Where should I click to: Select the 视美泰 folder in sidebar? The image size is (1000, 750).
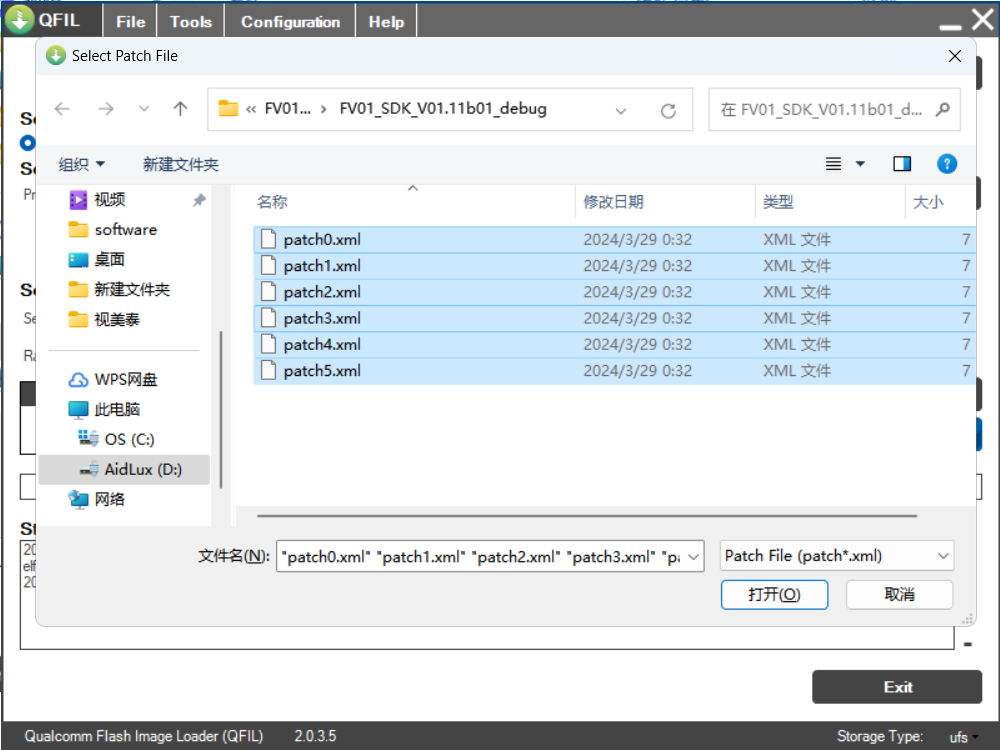(x=117, y=320)
